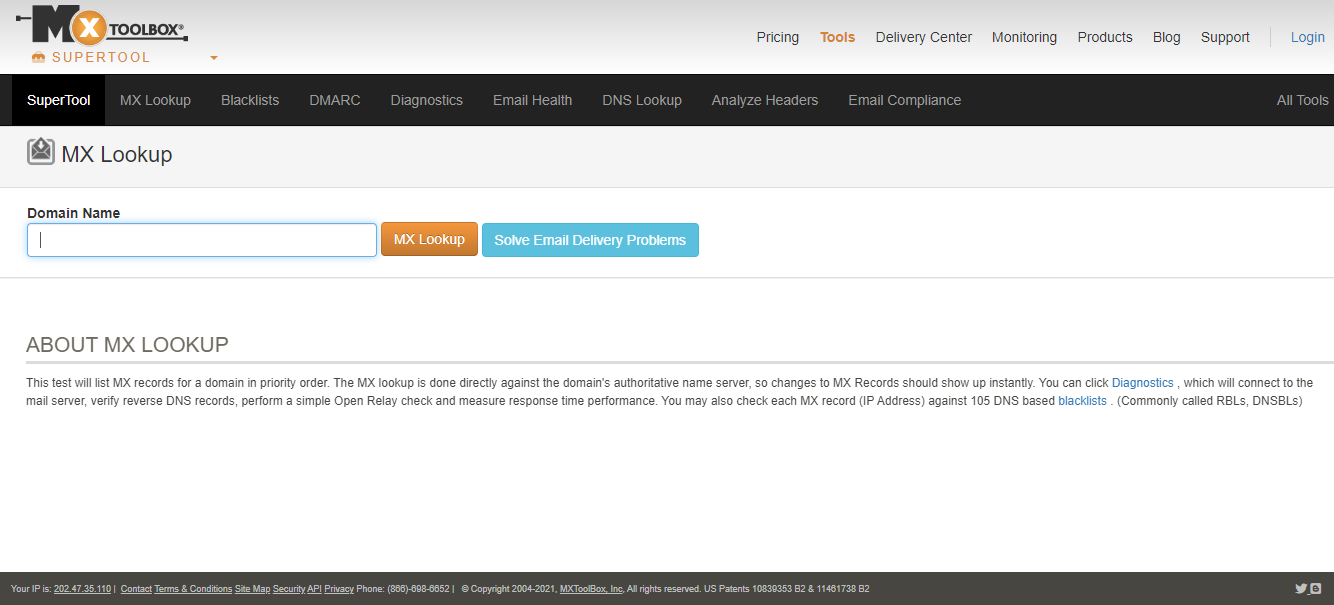Open the Twitter icon in footer
1334x605 pixels.
click(x=1301, y=589)
